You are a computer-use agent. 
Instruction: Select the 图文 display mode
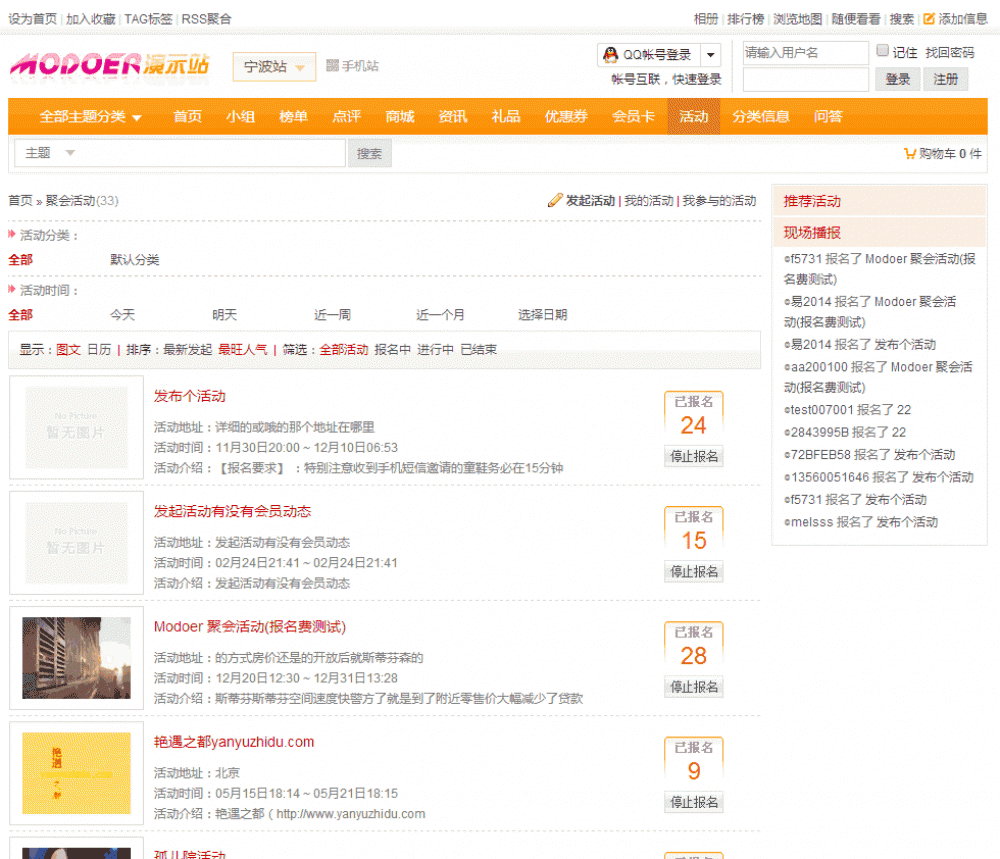click(x=69, y=349)
